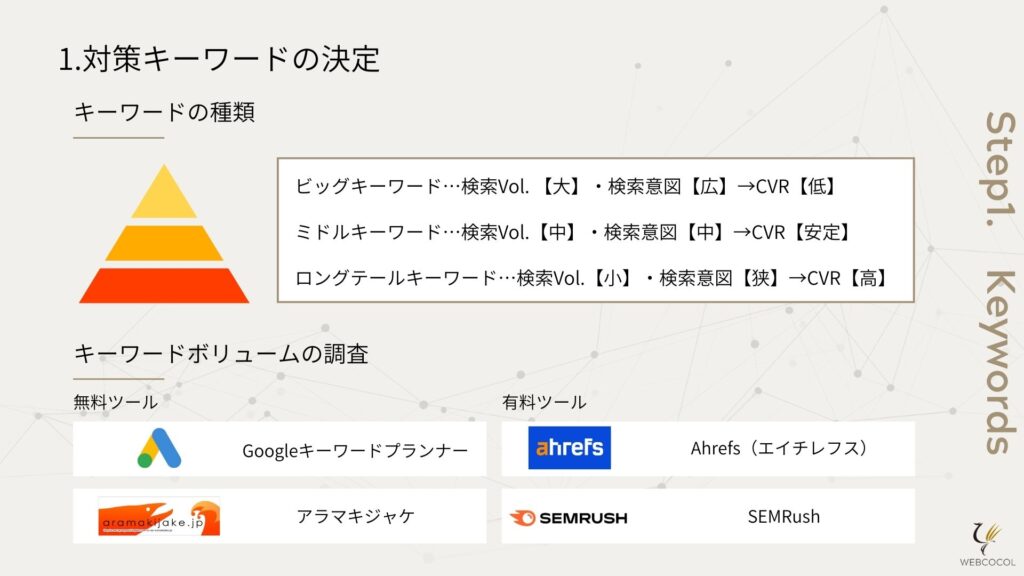Click the キーワードボリュームの調査 subheading
This screenshot has width=1024, height=576.
(221, 354)
